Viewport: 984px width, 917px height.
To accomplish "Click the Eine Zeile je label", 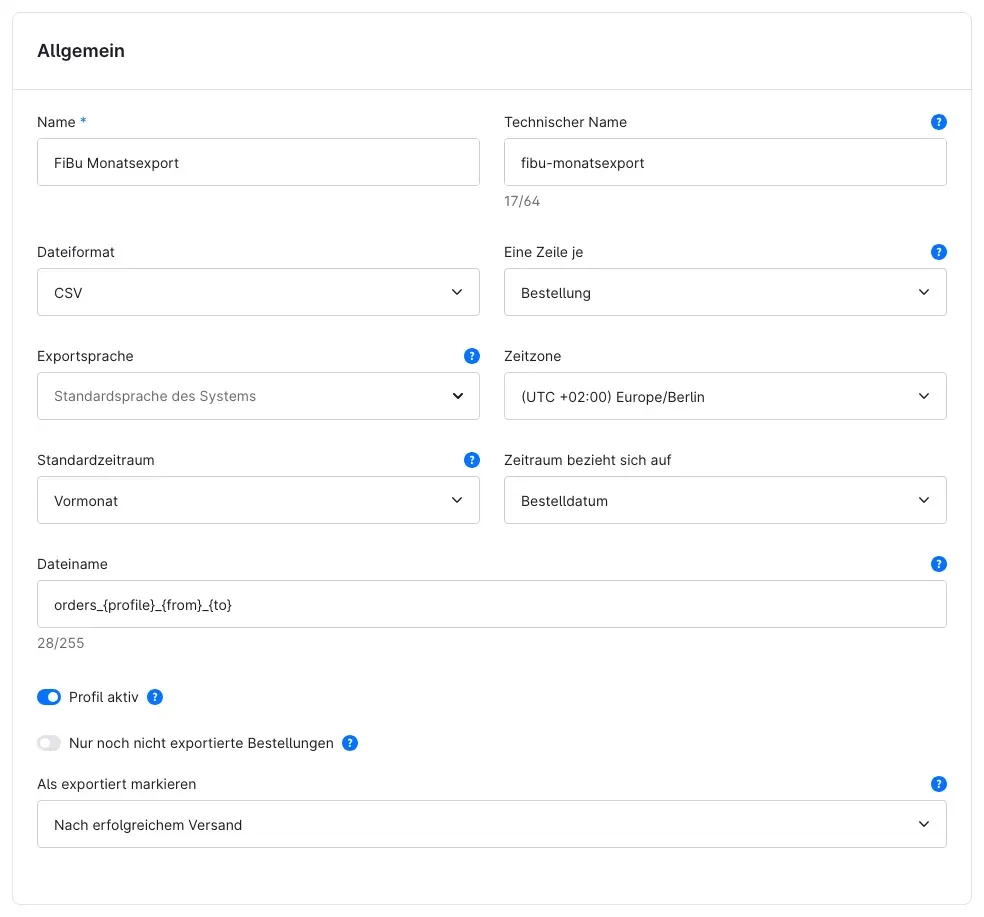I will pos(543,252).
